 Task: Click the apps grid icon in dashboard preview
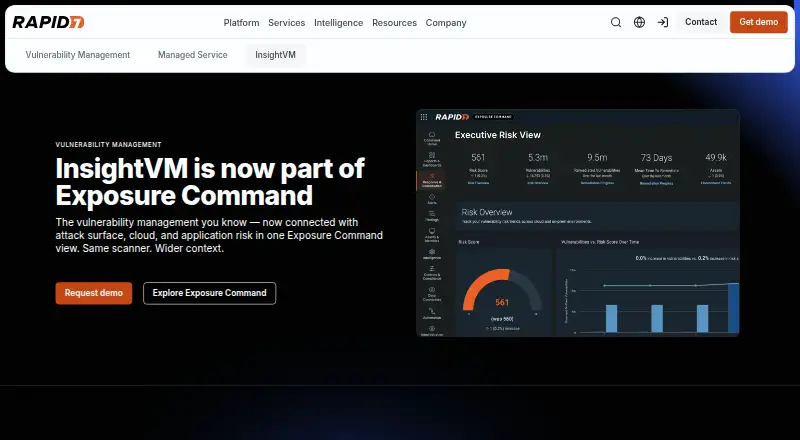coord(423,117)
